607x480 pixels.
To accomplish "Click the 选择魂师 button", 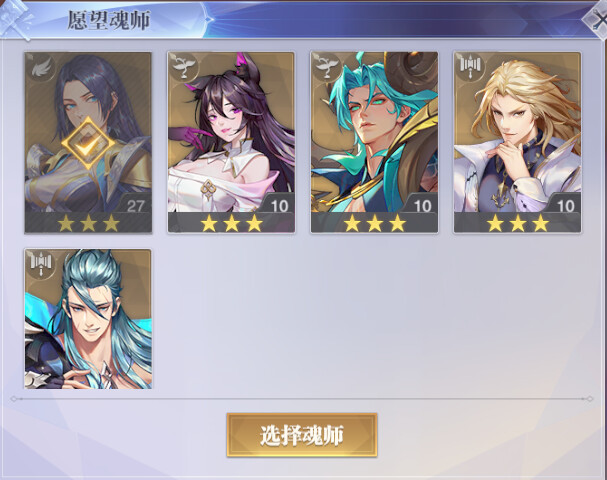I will pos(302,435).
